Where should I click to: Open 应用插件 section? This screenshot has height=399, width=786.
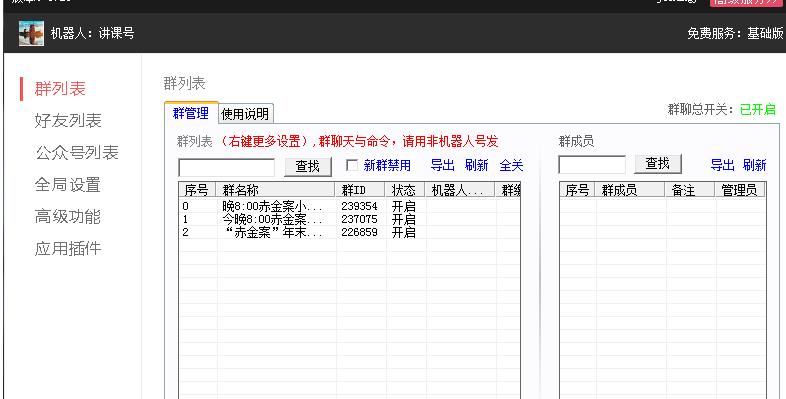tap(68, 249)
